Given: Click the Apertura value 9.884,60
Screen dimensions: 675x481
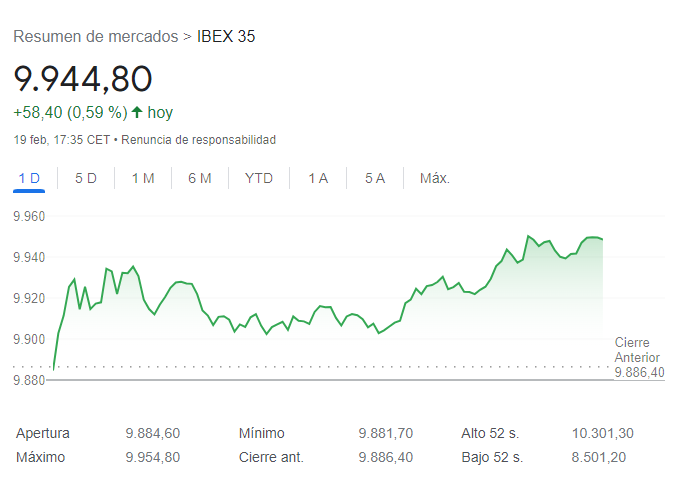Looking at the screenshot, I should 153,433.
